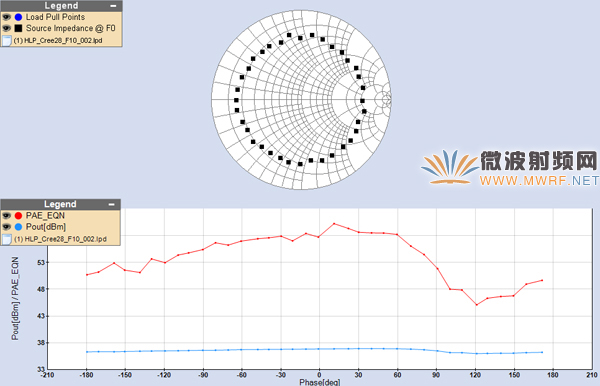This screenshot has height=386, width=600.
Task: Hide Load Pull Points using eye icon
Action: (x=6, y=17)
